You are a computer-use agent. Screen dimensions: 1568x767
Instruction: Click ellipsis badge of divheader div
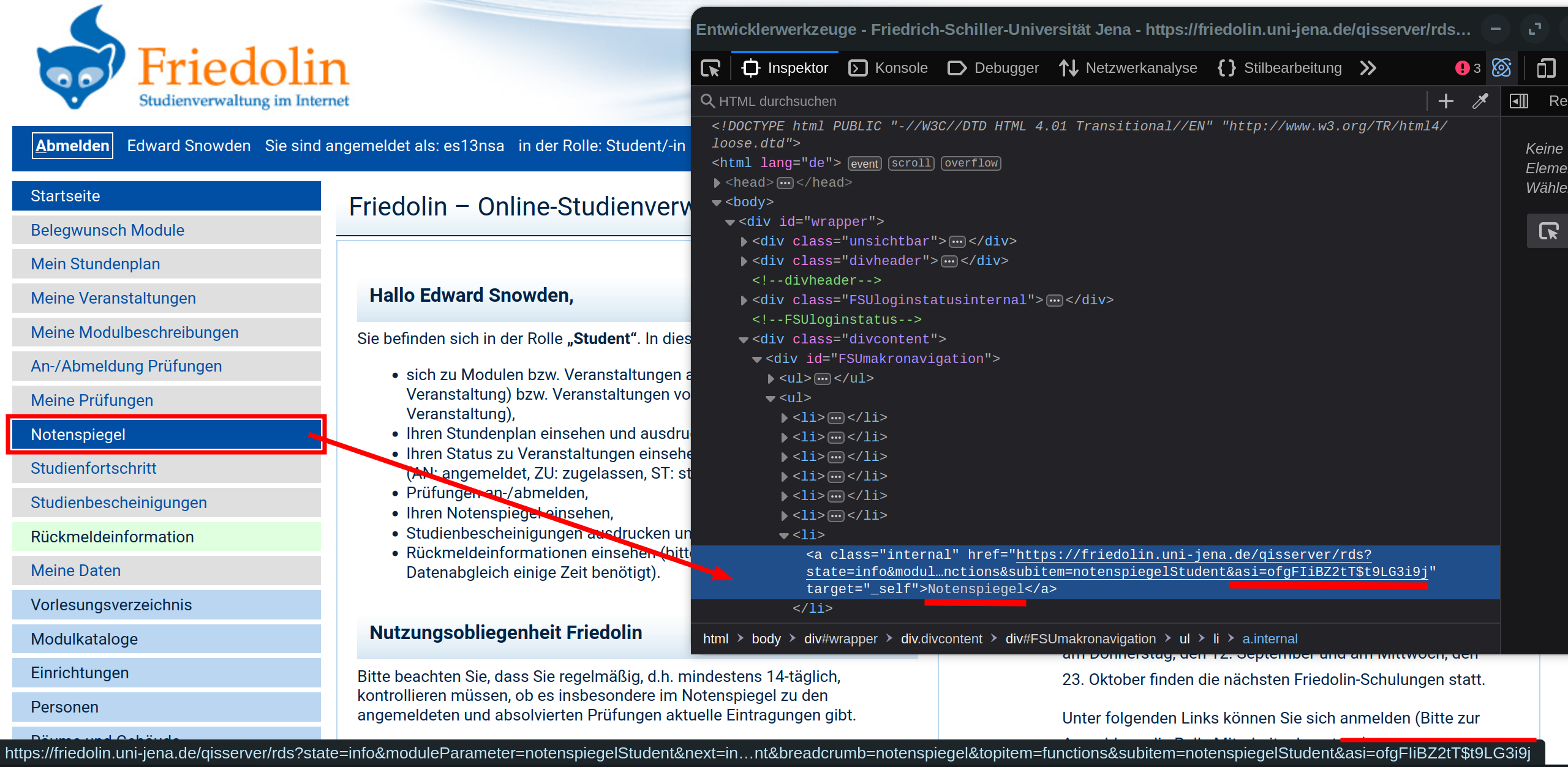pyautogui.click(x=949, y=261)
